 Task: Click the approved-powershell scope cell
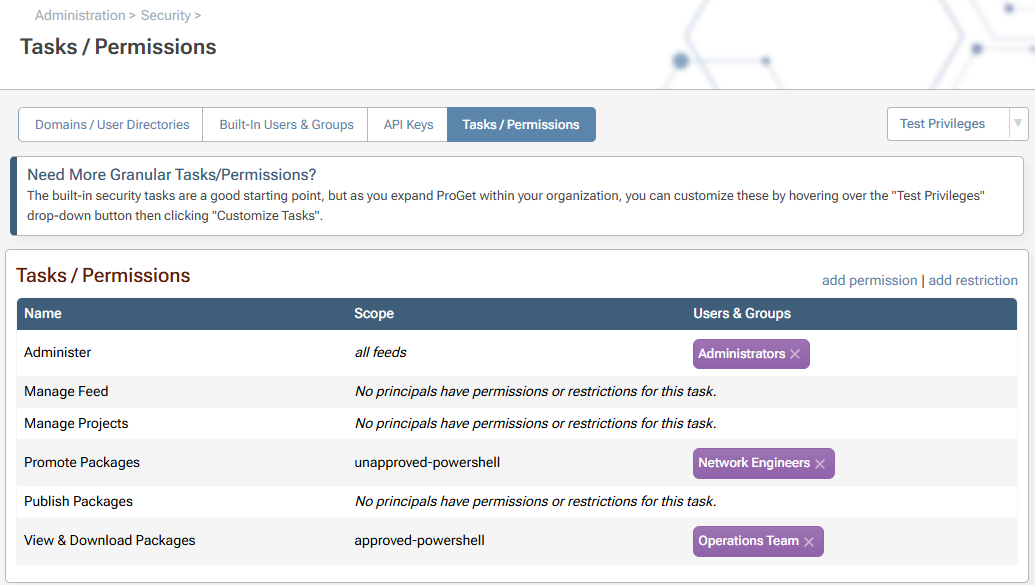419,540
